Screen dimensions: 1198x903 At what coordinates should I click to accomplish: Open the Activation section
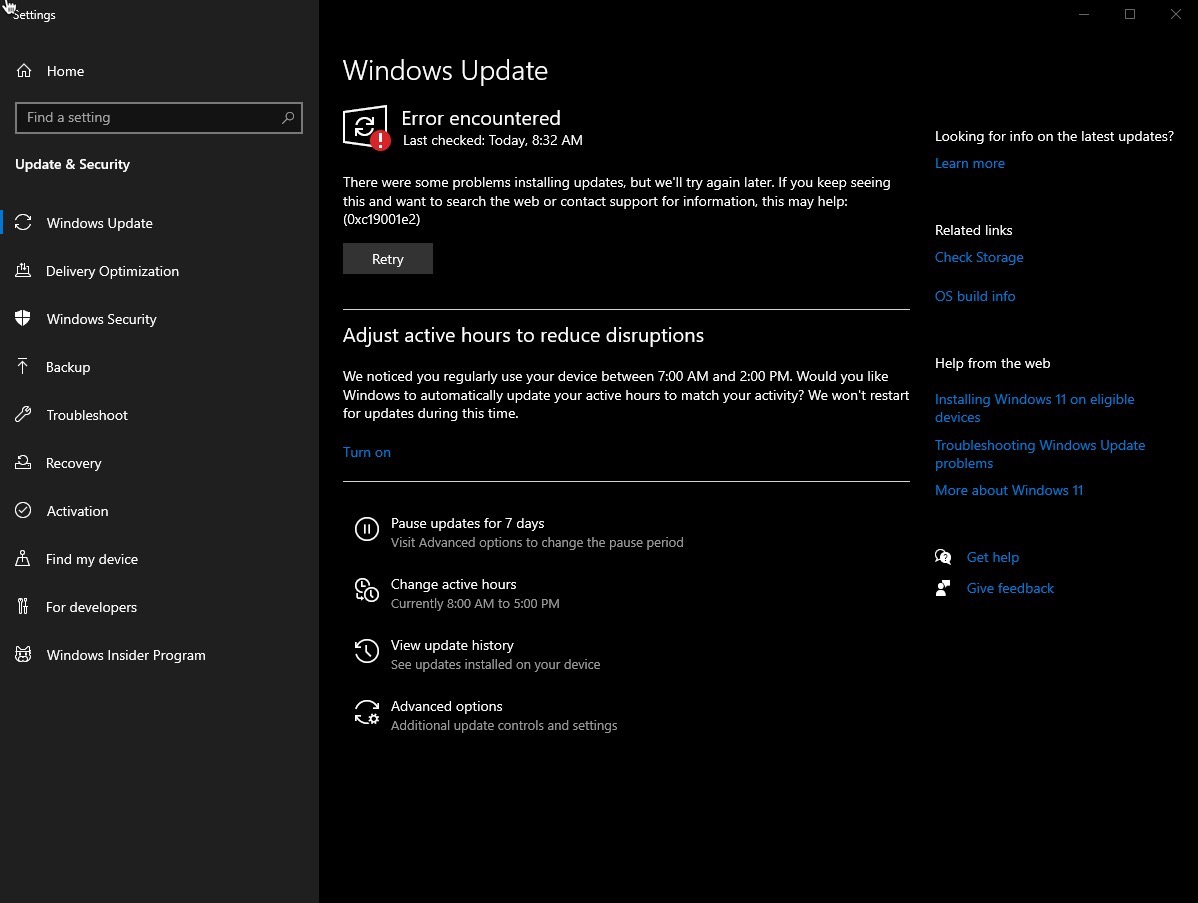click(159, 511)
